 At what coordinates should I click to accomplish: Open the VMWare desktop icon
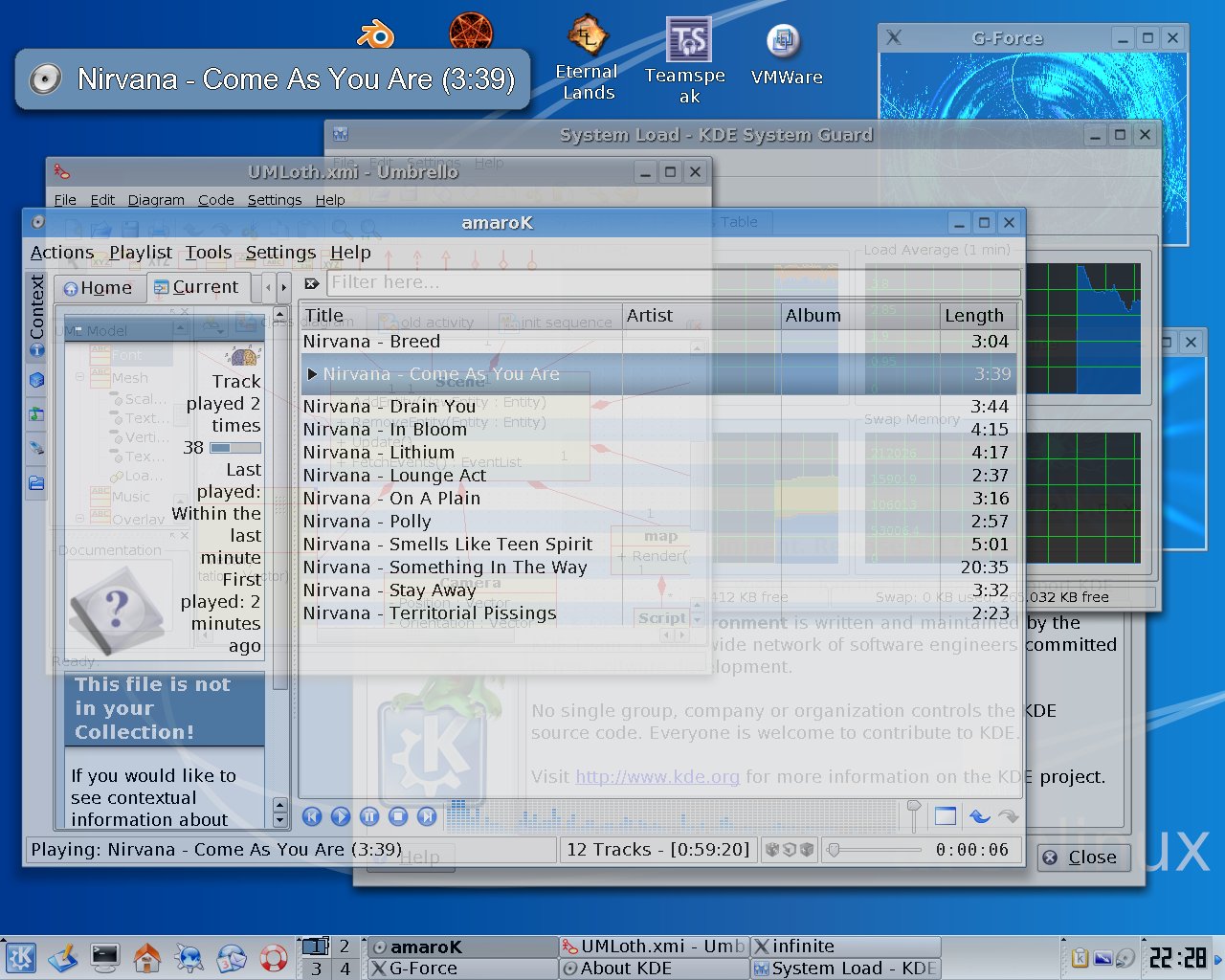[x=786, y=54]
